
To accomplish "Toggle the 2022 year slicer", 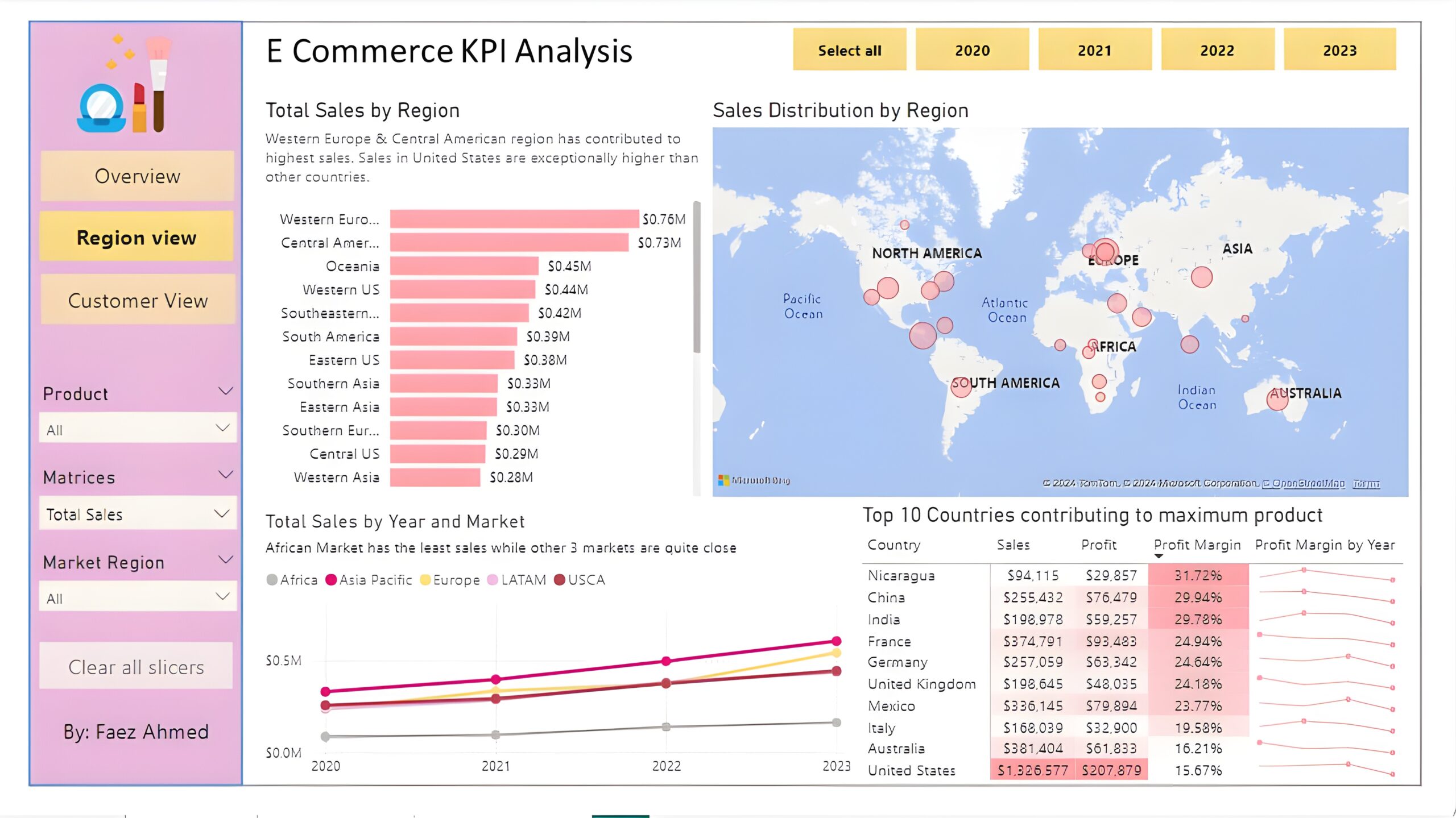I will [x=1217, y=50].
